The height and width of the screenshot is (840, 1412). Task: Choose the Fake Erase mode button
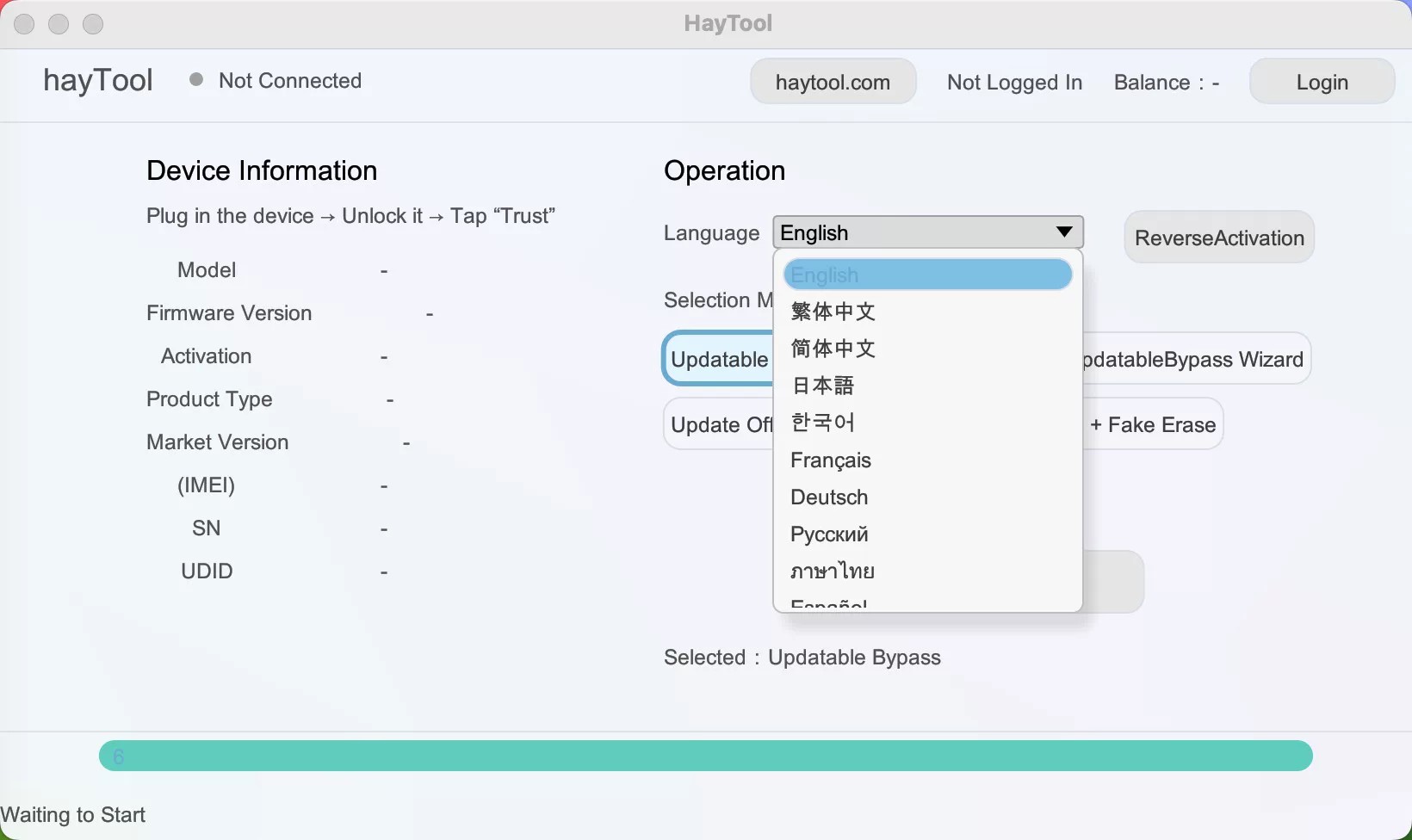click(1153, 424)
